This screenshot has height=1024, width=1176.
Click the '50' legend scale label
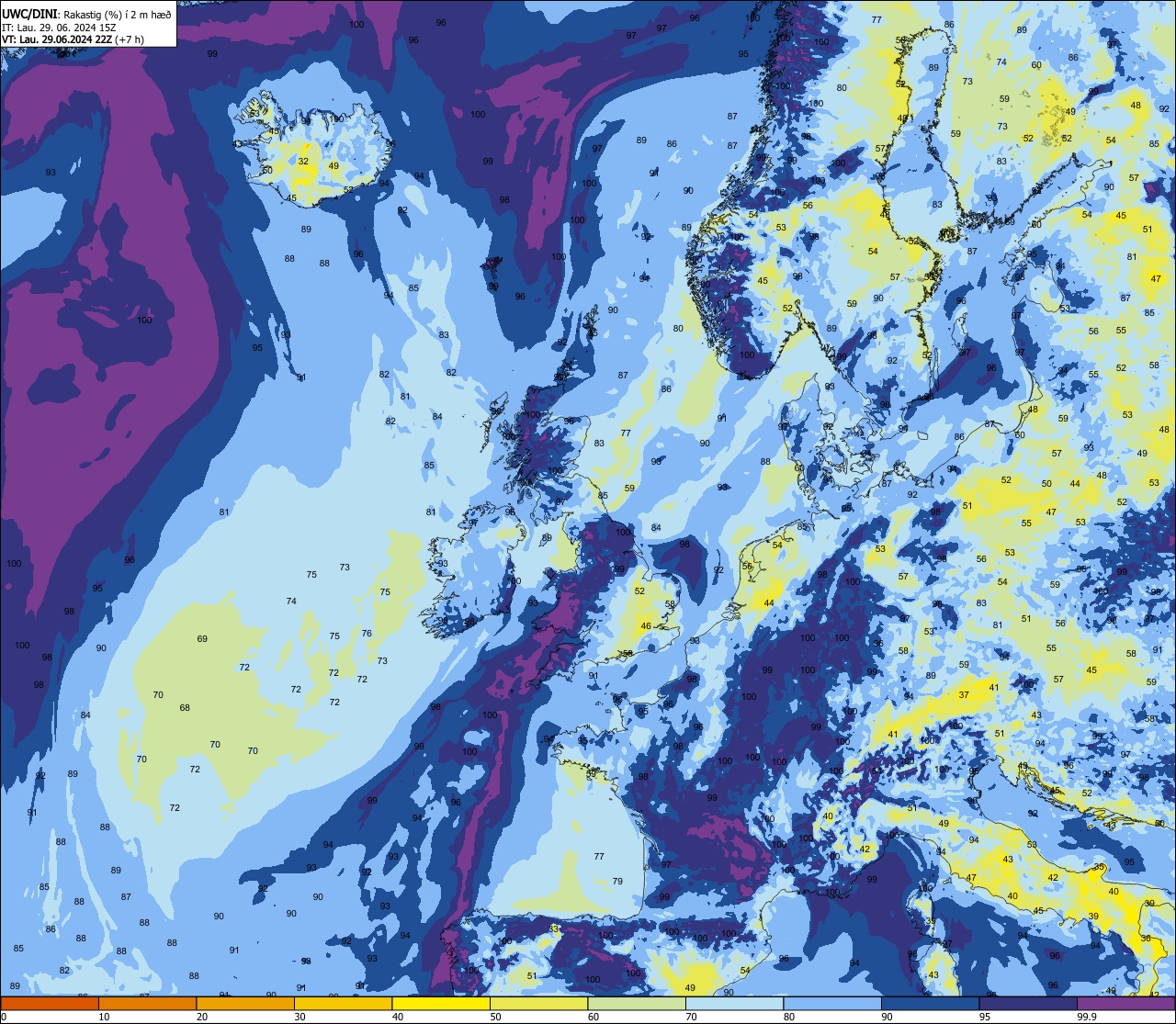point(495,1017)
